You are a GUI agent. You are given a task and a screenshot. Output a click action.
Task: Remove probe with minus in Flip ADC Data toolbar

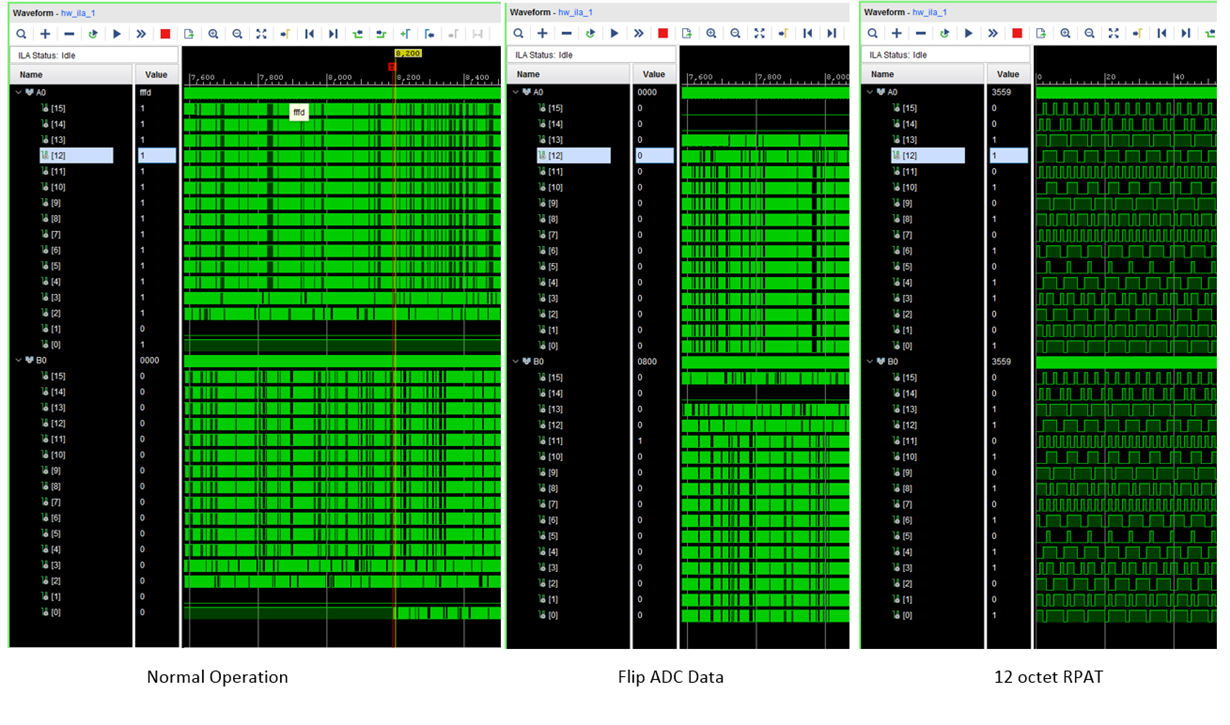[x=567, y=33]
